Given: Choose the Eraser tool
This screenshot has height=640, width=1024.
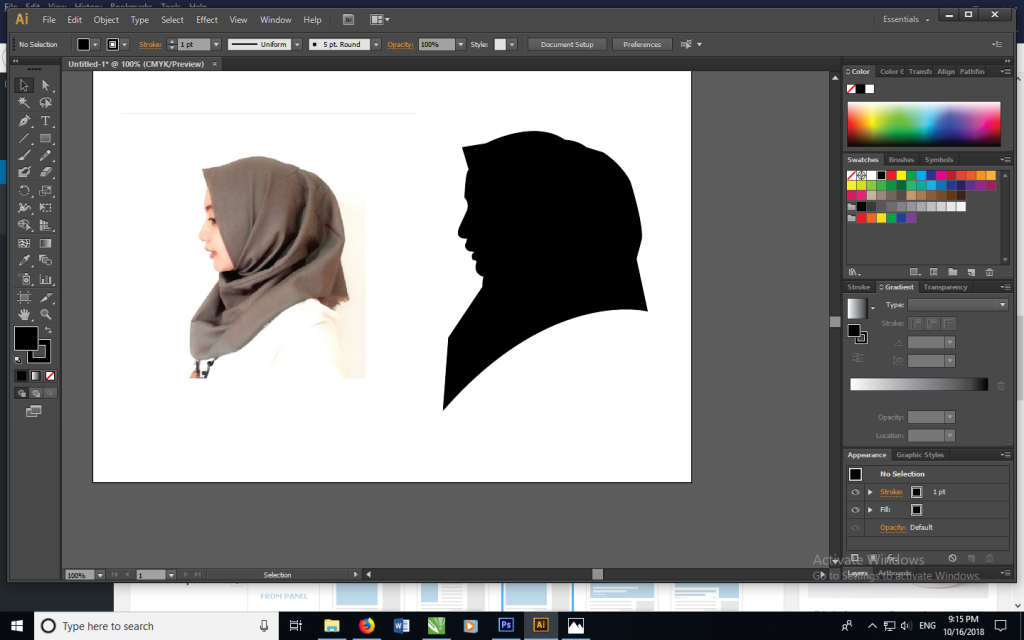Looking at the screenshot, I should coord(46,172).
